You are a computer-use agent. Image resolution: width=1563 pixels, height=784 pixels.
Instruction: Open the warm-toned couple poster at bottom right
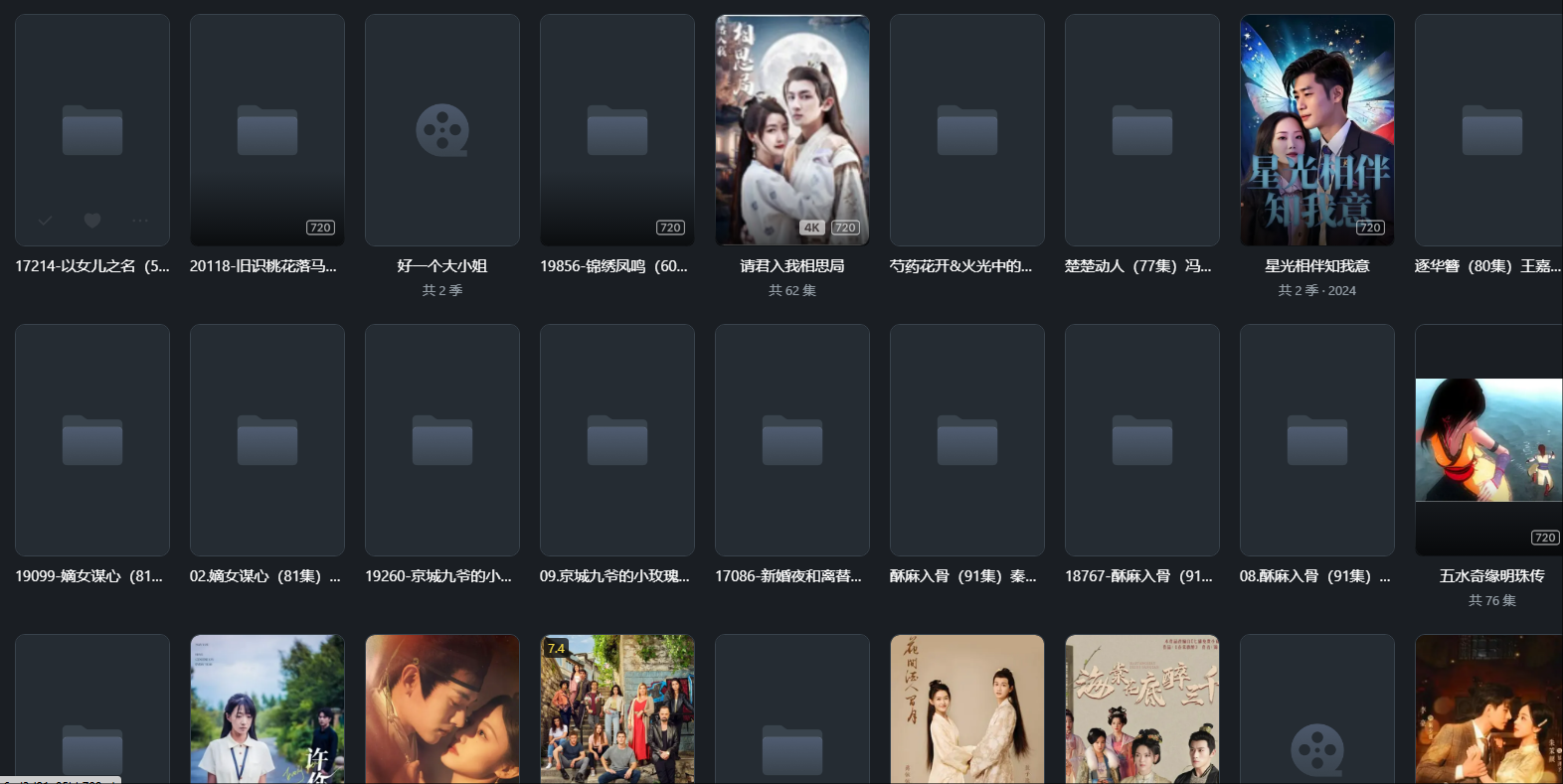point(1489,709)
